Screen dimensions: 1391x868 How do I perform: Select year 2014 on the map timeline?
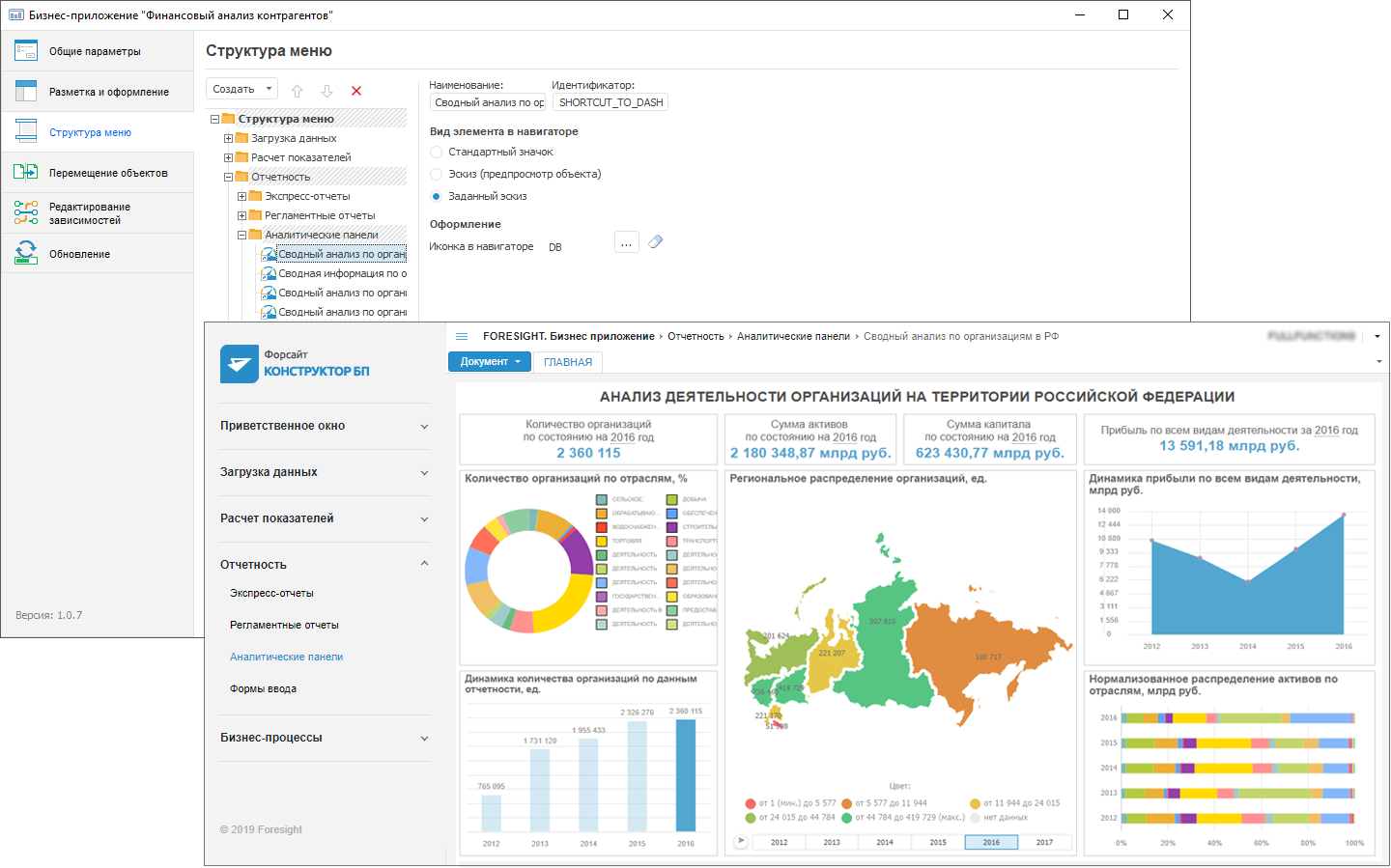click(x=885, y=842)
